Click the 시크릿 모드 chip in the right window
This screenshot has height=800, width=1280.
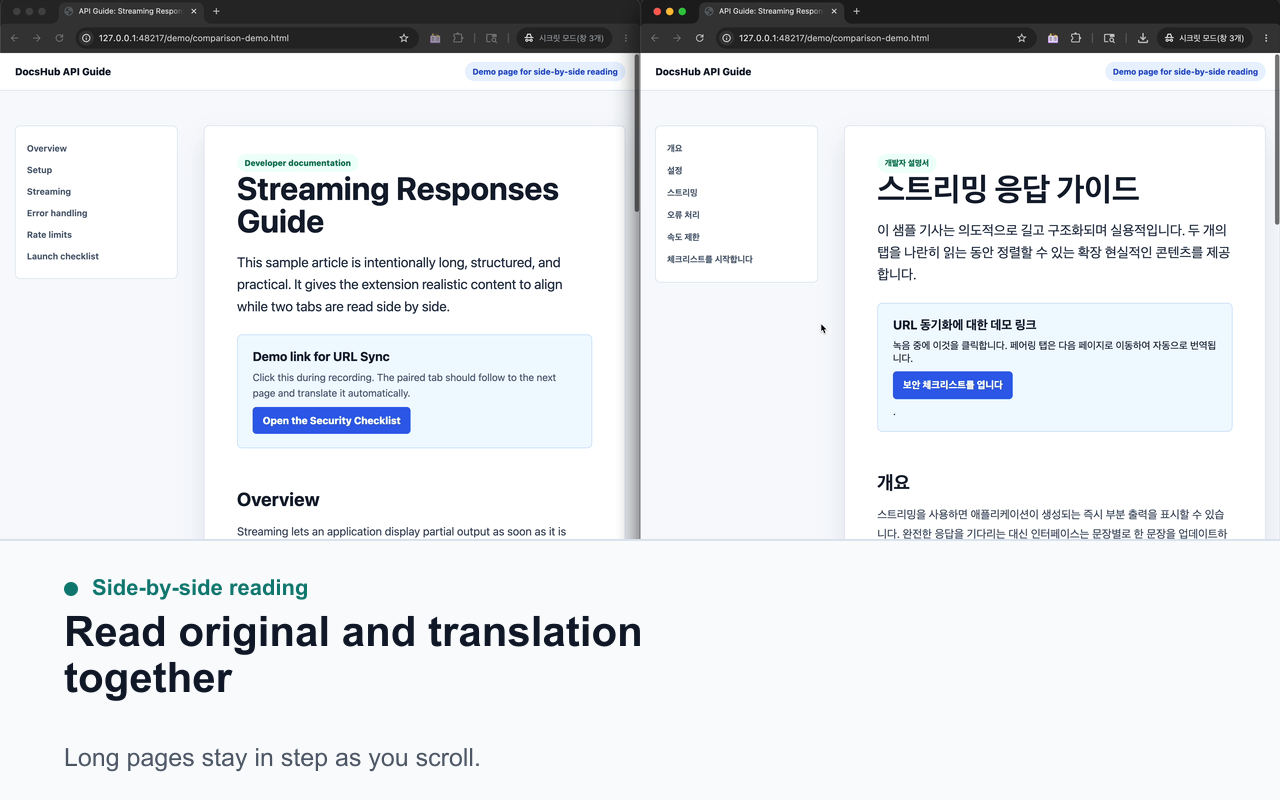click(x=1205, y=38)
